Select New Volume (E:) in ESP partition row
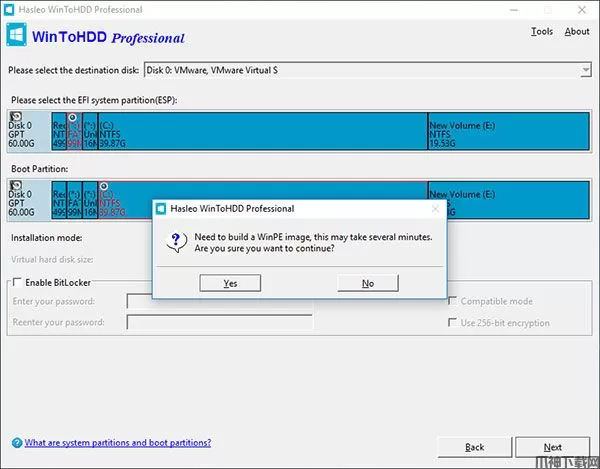 508,132
